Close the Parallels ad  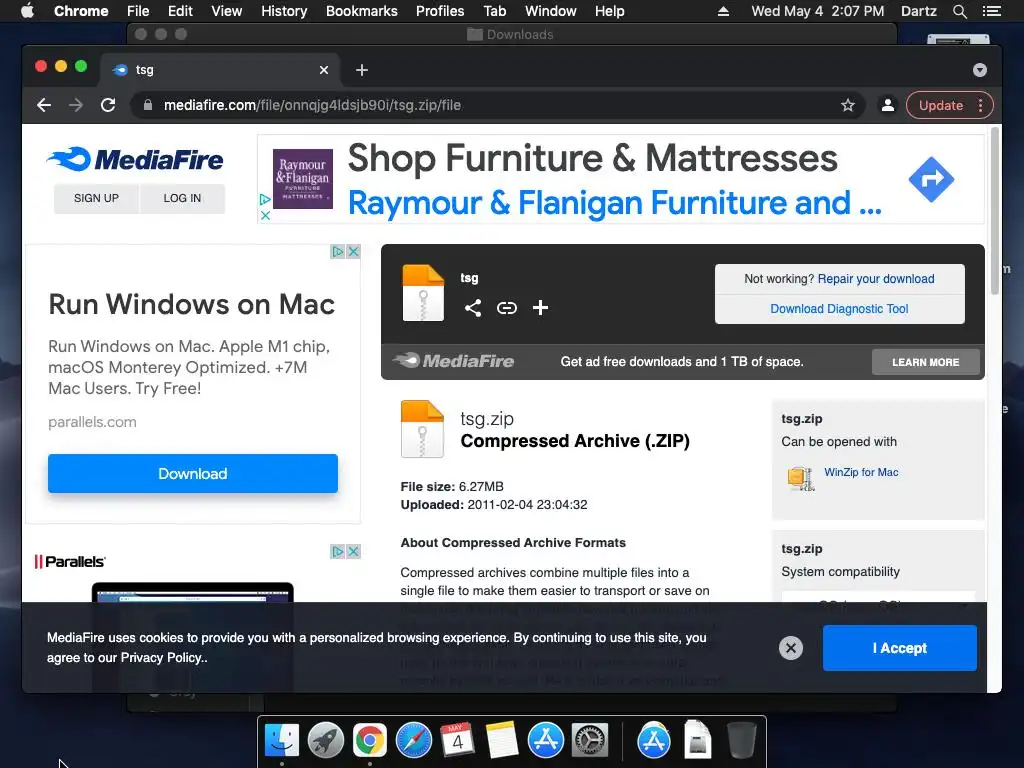tap(353, 552)
